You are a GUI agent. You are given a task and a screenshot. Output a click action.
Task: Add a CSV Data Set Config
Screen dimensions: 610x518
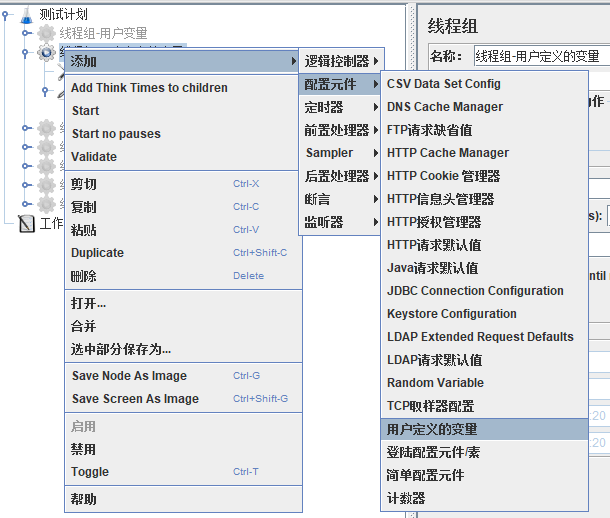(x=484, y=84)
